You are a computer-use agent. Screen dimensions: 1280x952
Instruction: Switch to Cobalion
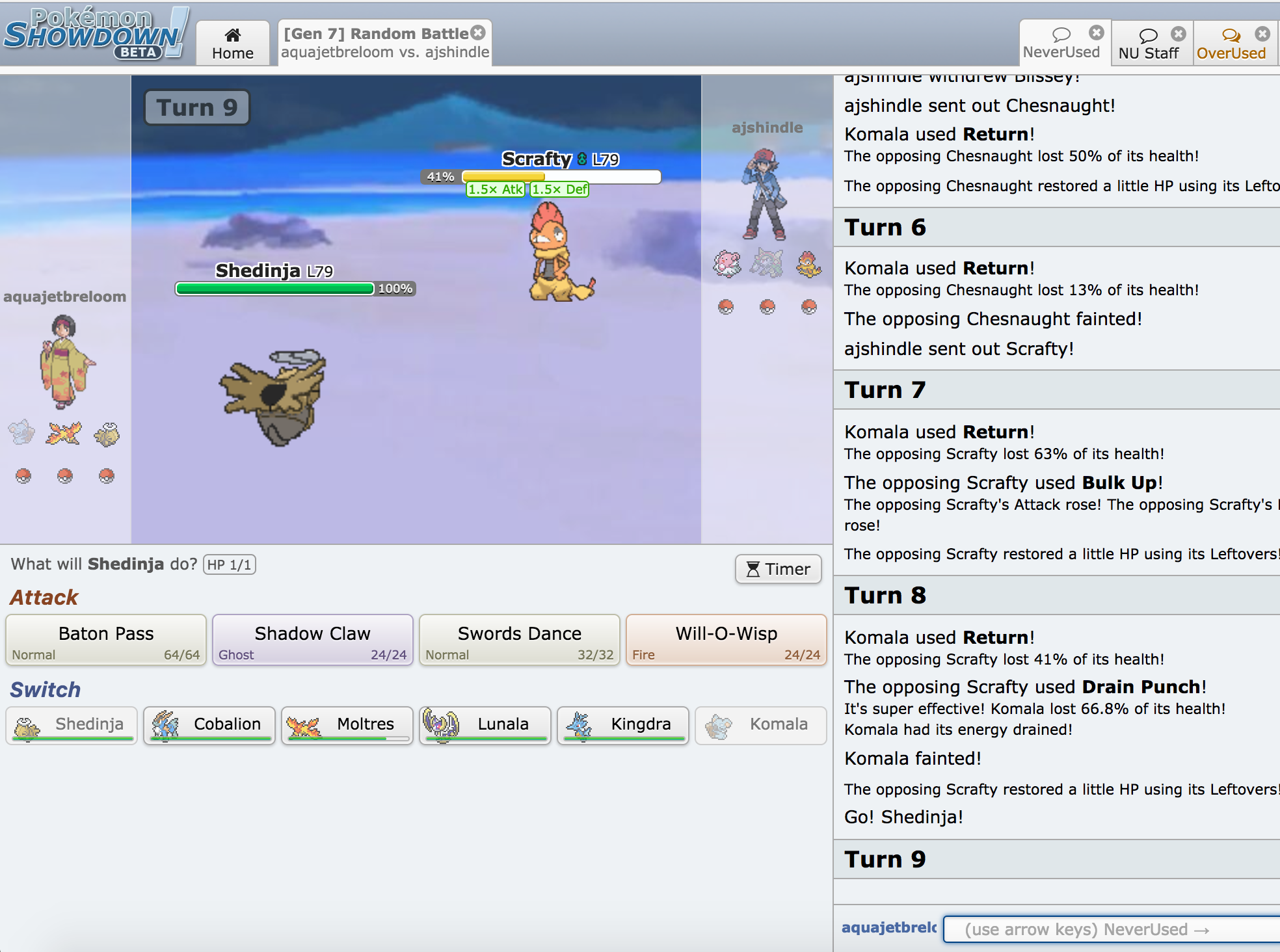point(209,725)
